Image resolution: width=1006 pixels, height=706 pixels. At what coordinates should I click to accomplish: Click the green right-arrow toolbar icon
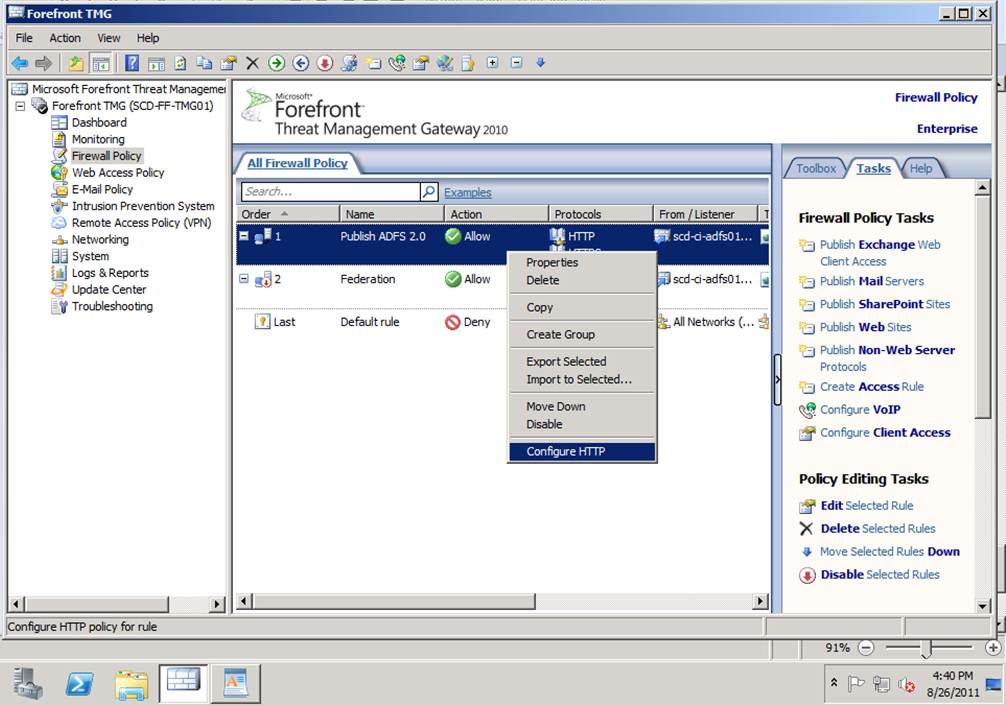click(277, 63)
